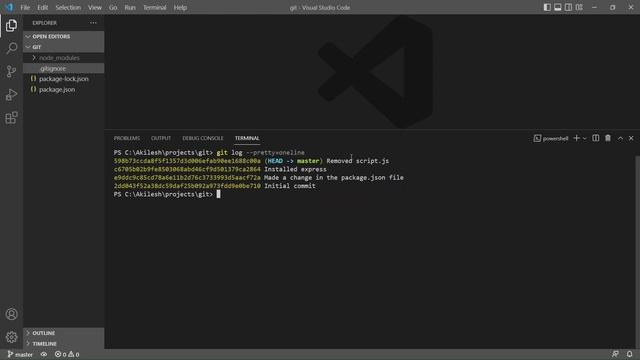Open notifications bell in status bar
The image size is (640, 360).
[x=629, y=354]
